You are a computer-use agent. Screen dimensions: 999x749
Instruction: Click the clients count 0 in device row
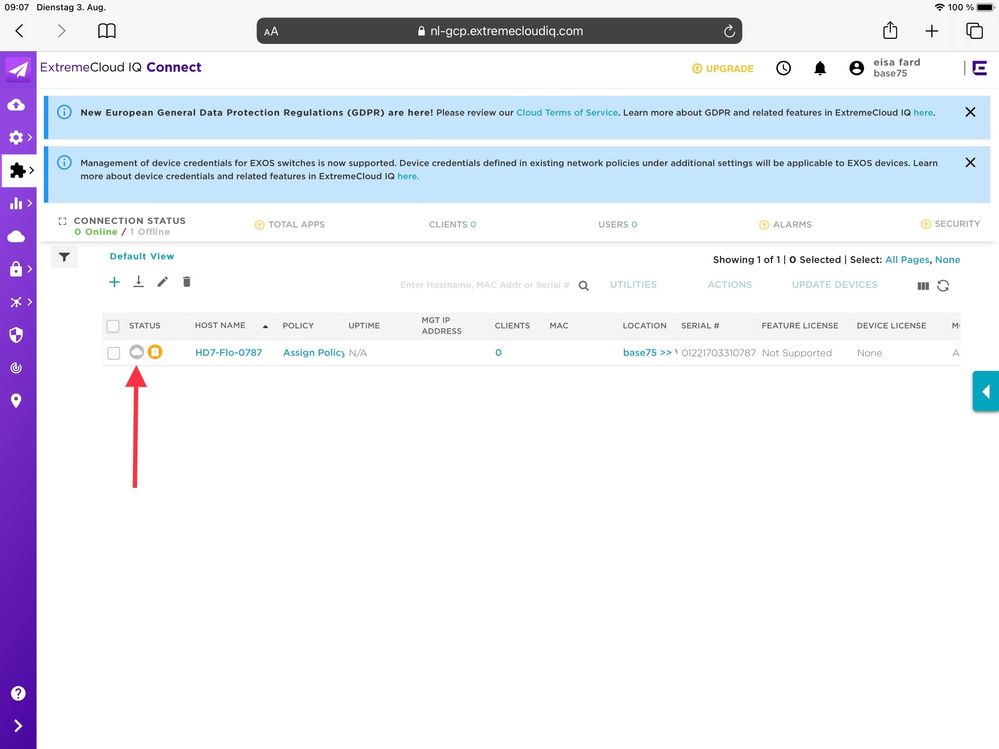(x=498, y=352)
